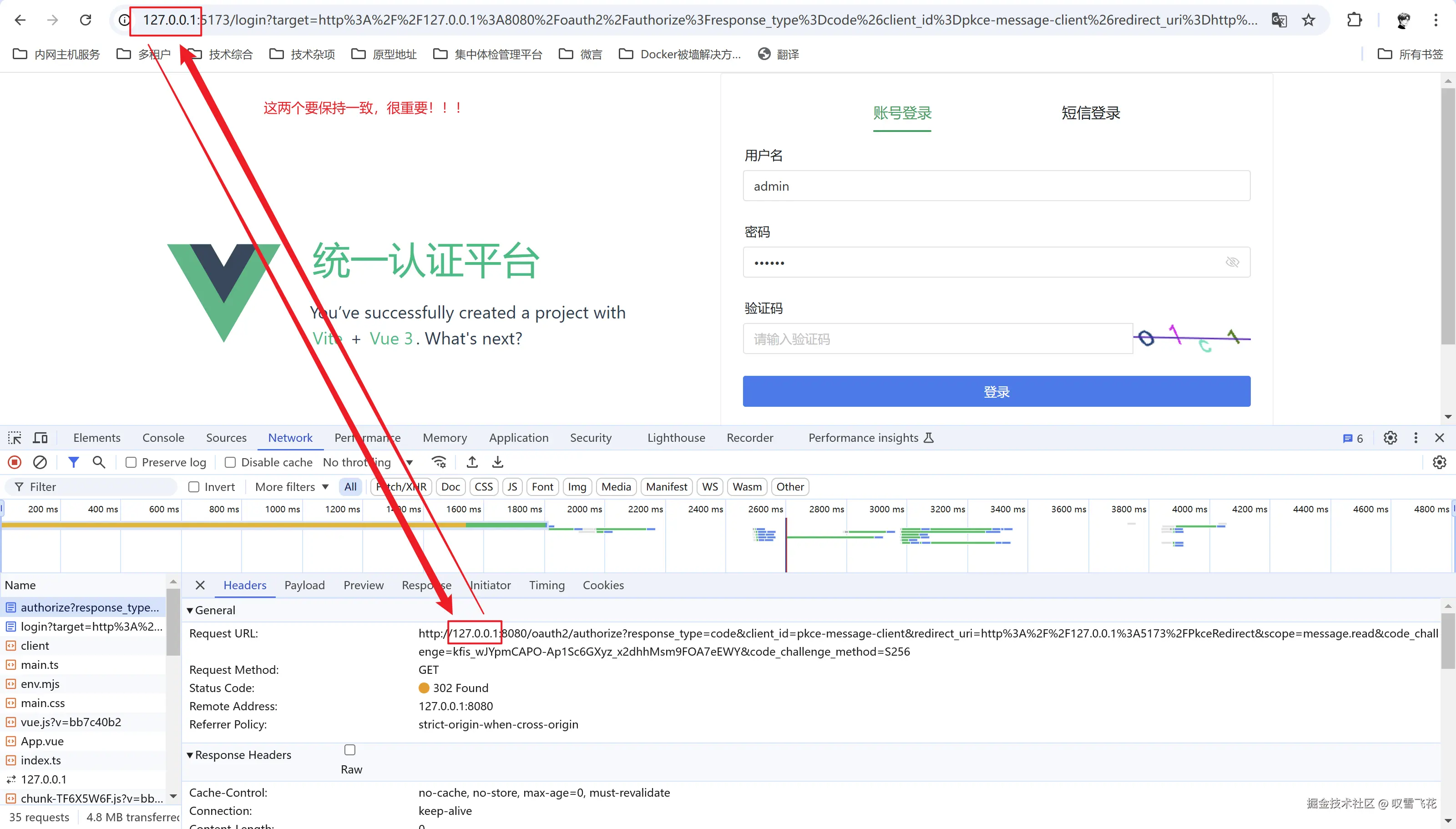The height and width of the screenshot is (829, 1456).
Task: Toggle the network filter funnel icon
Action: (73, 462)
